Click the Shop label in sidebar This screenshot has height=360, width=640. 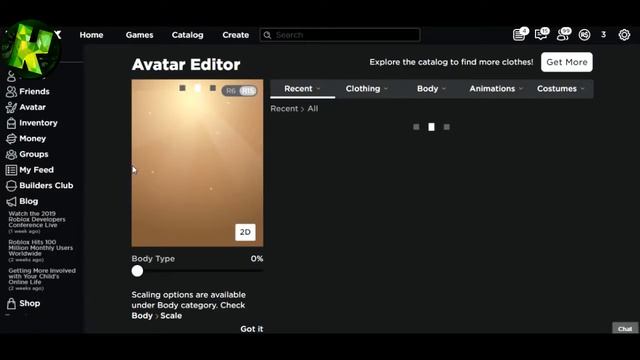(x=29, y=303)
